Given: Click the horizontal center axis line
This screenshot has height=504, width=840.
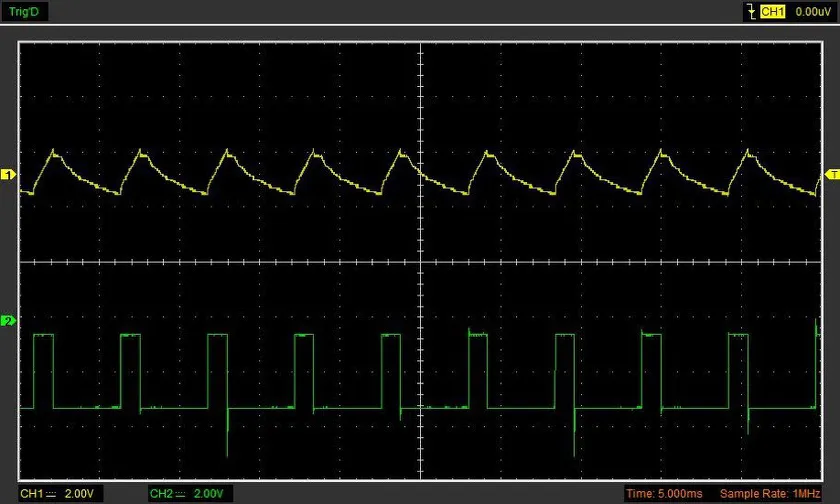Looking at the screenshot, I should 421,262.
